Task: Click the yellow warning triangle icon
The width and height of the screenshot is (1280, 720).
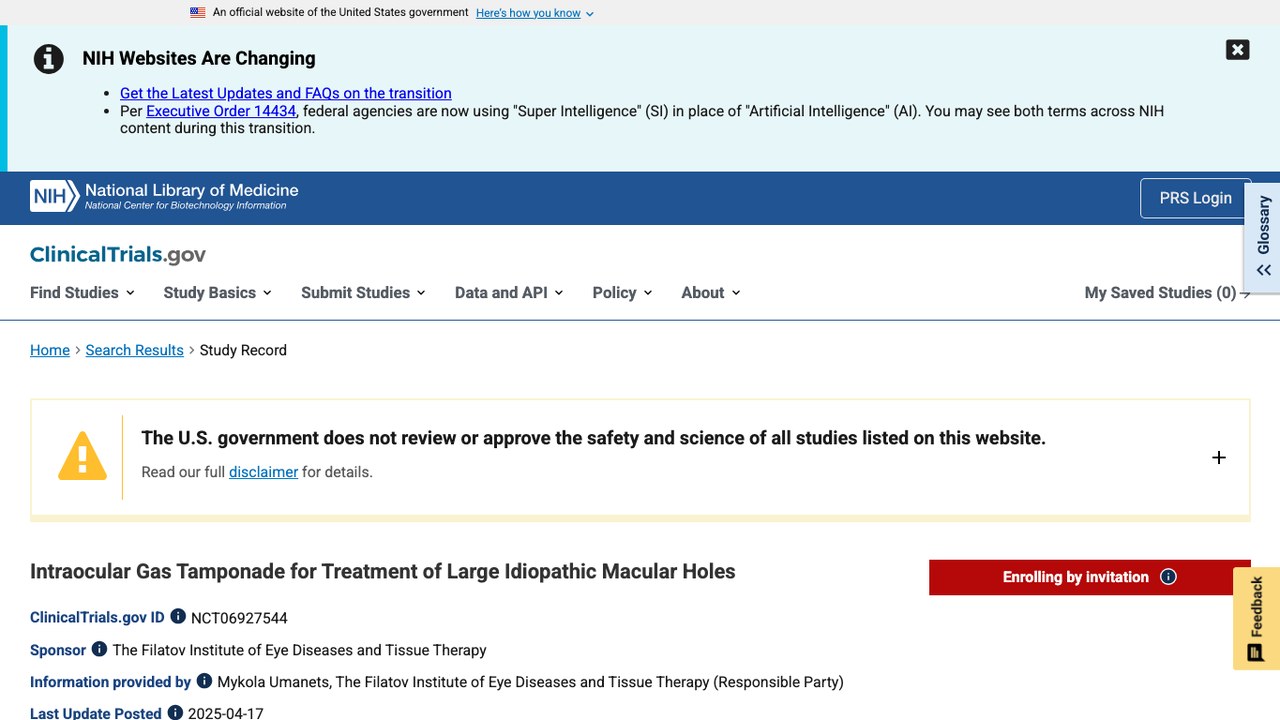Action: (x=82, y=456)
